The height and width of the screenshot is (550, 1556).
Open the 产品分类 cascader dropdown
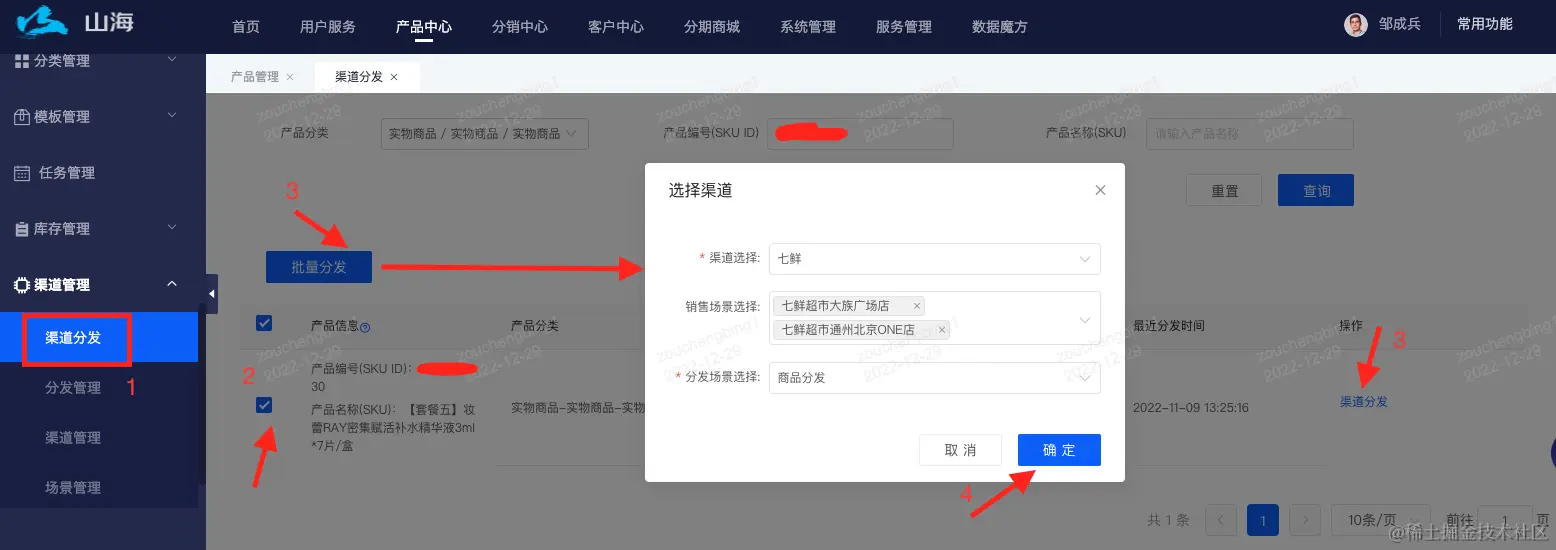pos(484,133)
